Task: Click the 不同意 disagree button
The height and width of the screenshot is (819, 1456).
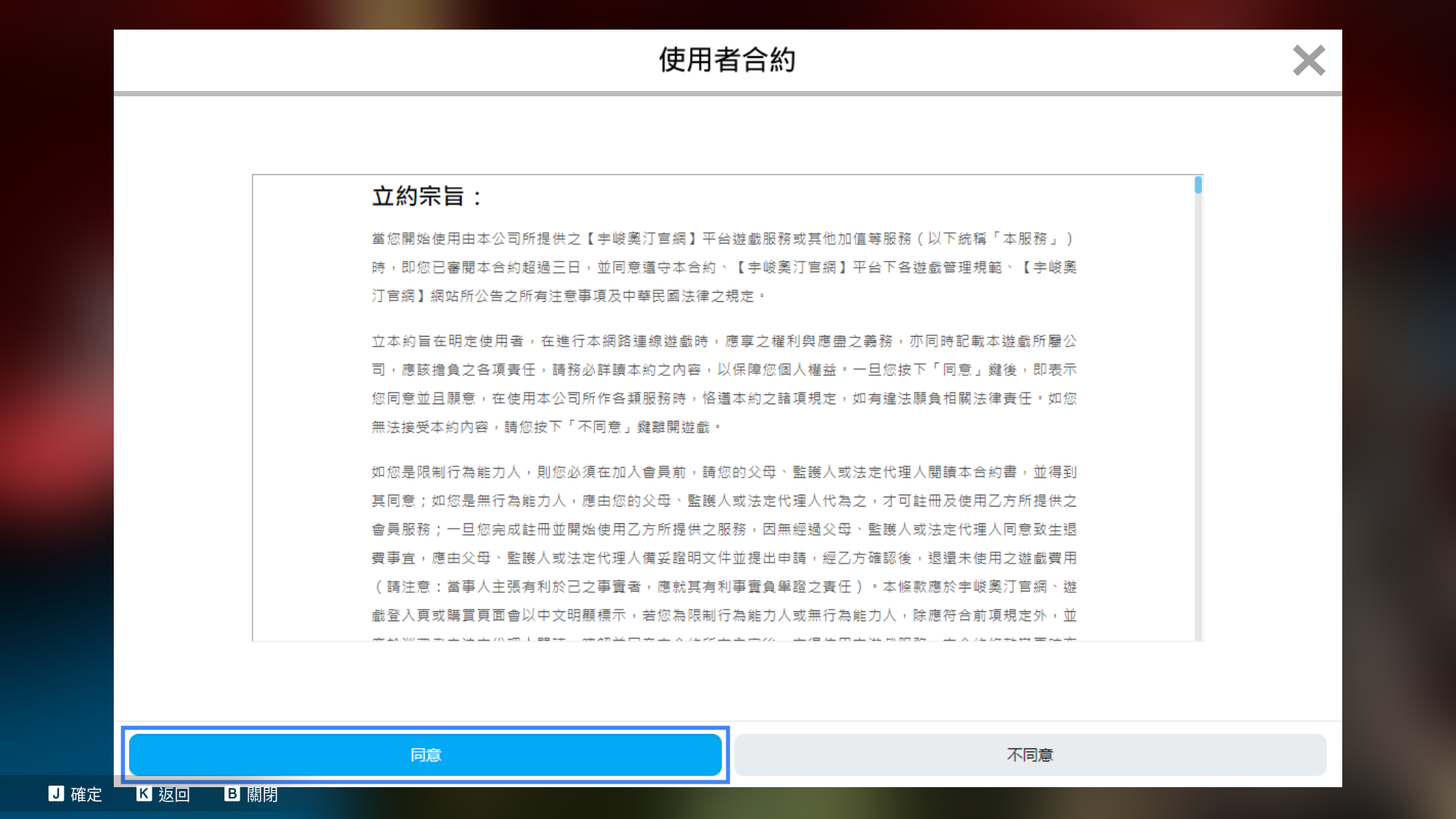Action: pyautogui.click(x=1030, y=755)
